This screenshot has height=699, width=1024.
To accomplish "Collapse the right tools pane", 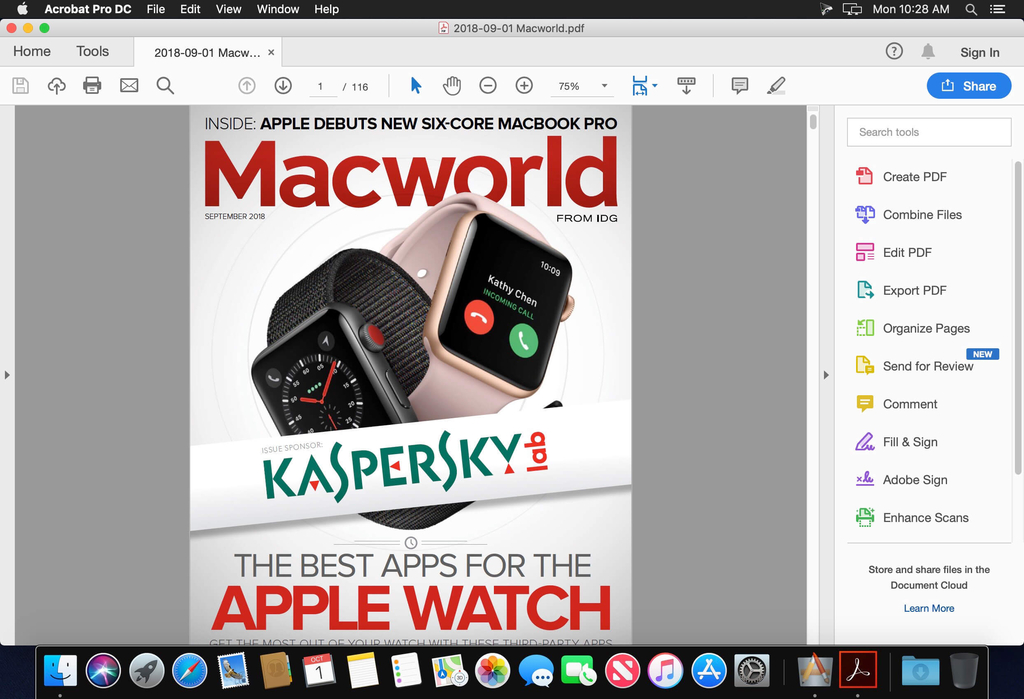I will (x=826, y=375).
